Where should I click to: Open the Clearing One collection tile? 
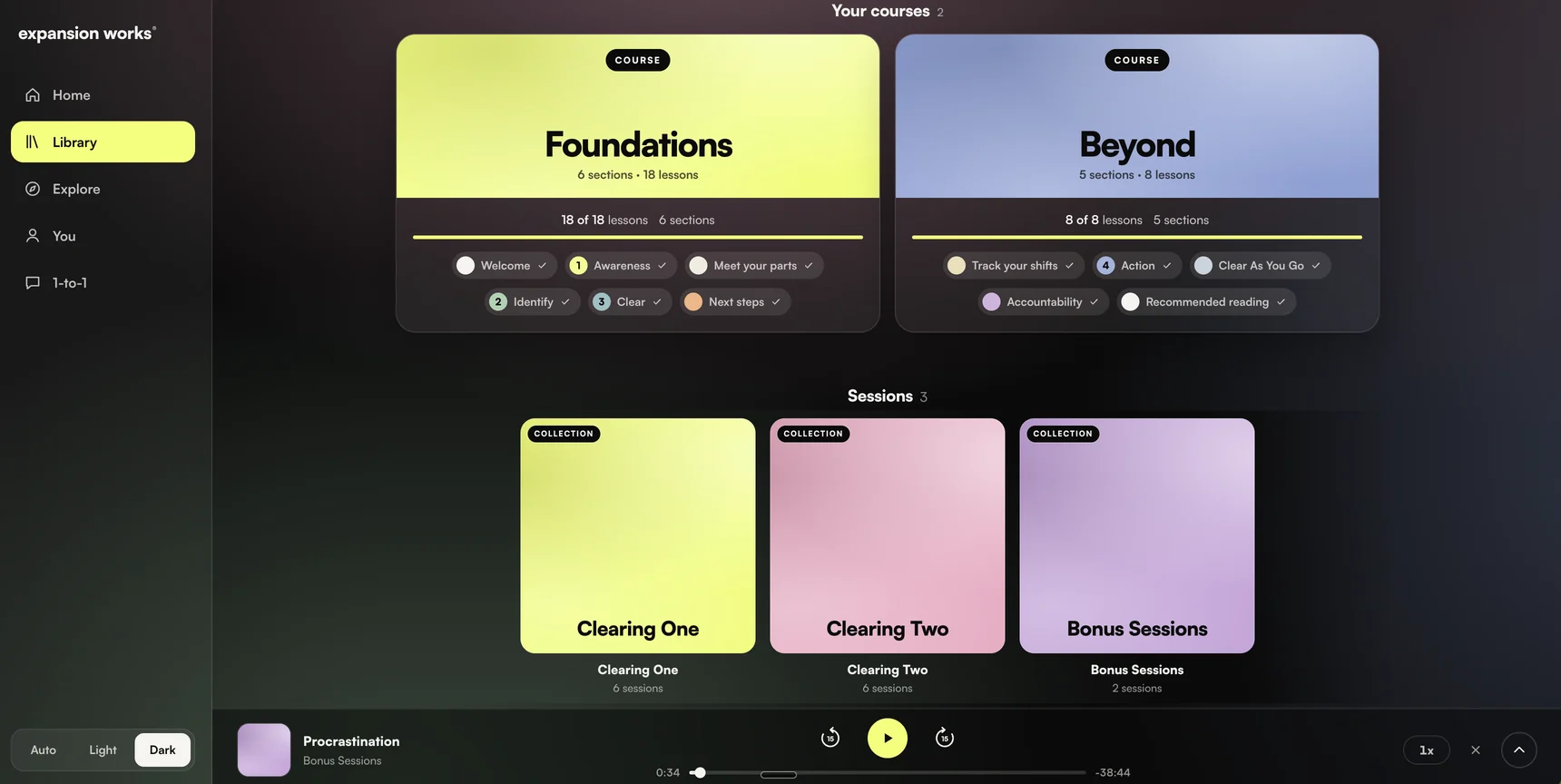point(638,535)
